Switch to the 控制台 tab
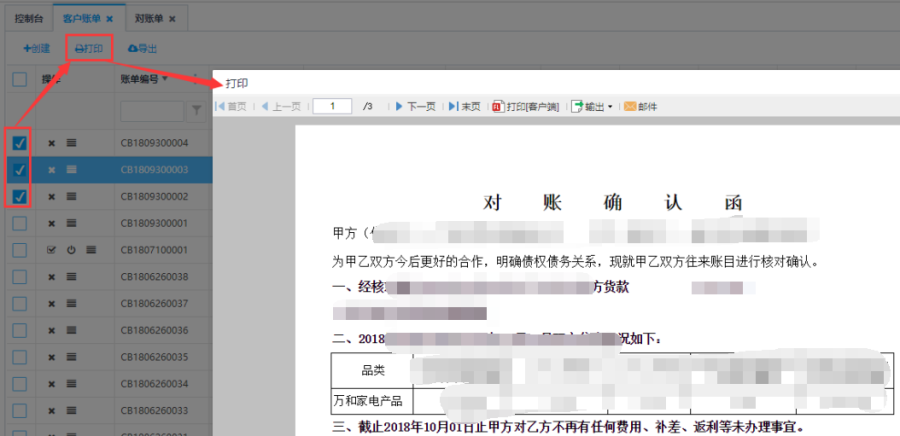The height and width of the screenshot is (436, 900). [x=28, y=18]
